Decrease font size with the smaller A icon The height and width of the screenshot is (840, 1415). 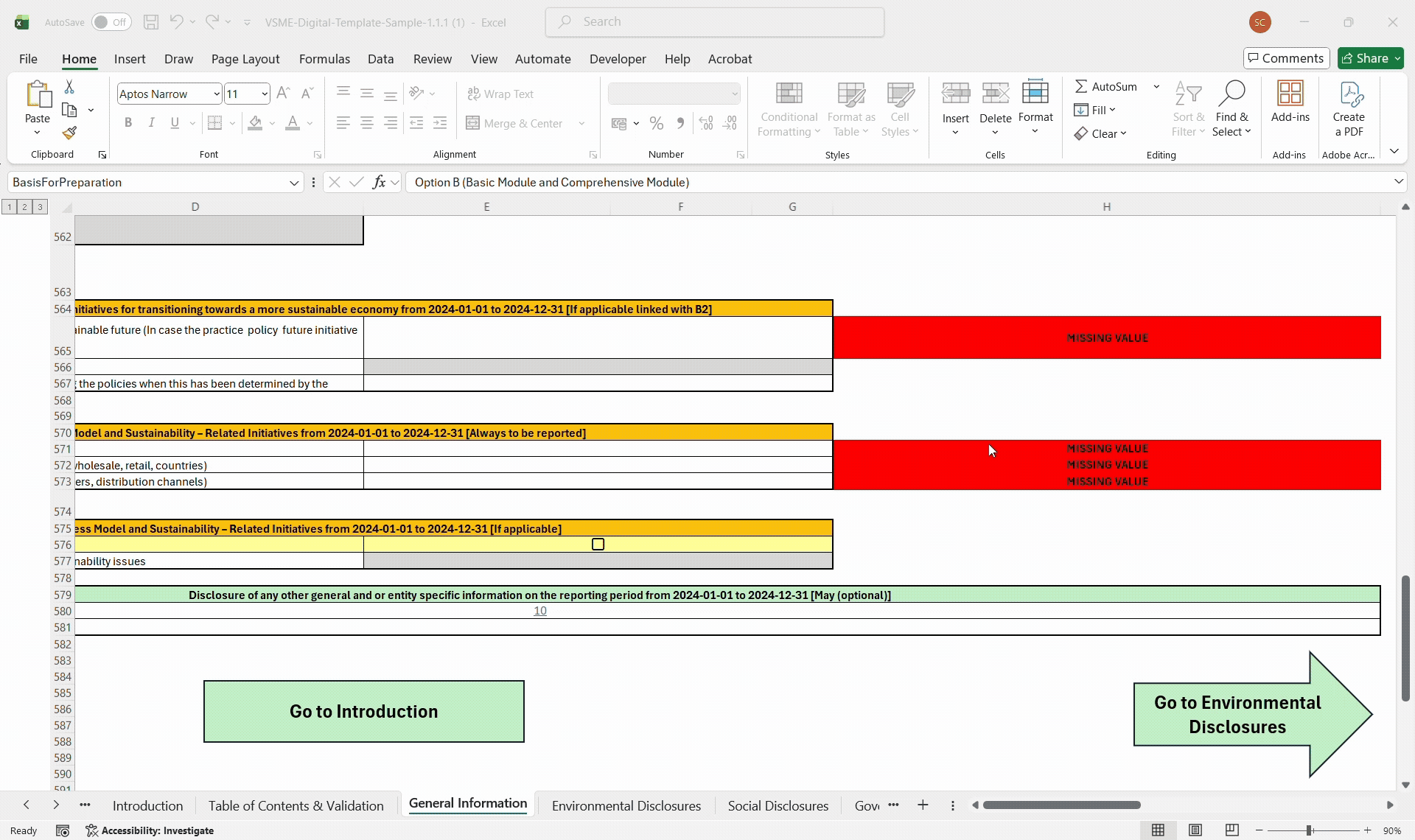pos(307,93)
